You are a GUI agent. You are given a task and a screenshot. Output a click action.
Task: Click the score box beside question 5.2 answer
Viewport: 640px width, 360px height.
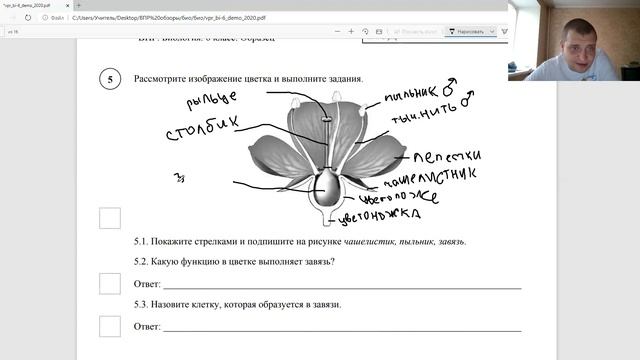pos(110,284)
